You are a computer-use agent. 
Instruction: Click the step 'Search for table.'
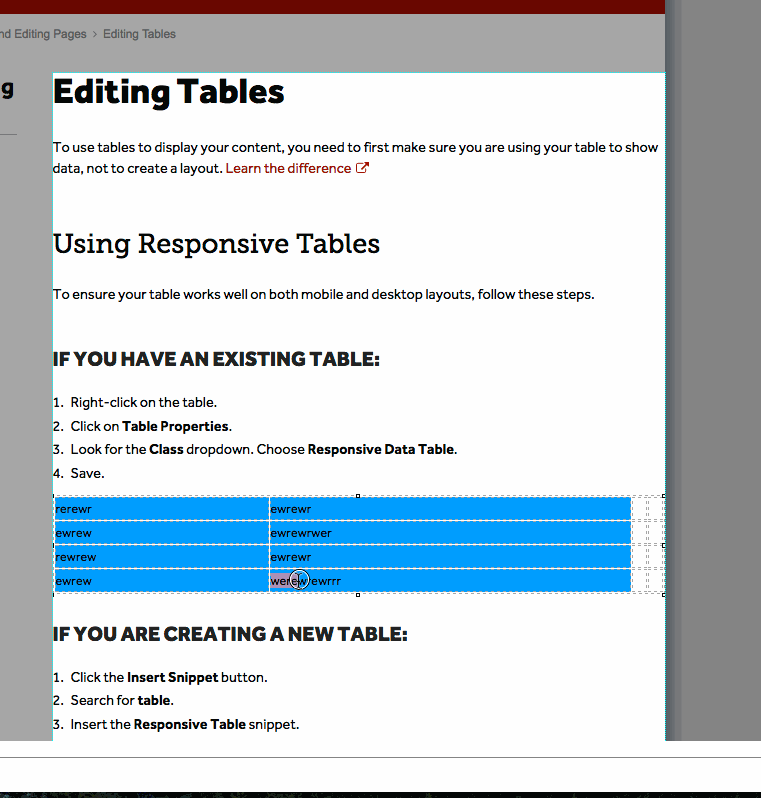(122, 701)
